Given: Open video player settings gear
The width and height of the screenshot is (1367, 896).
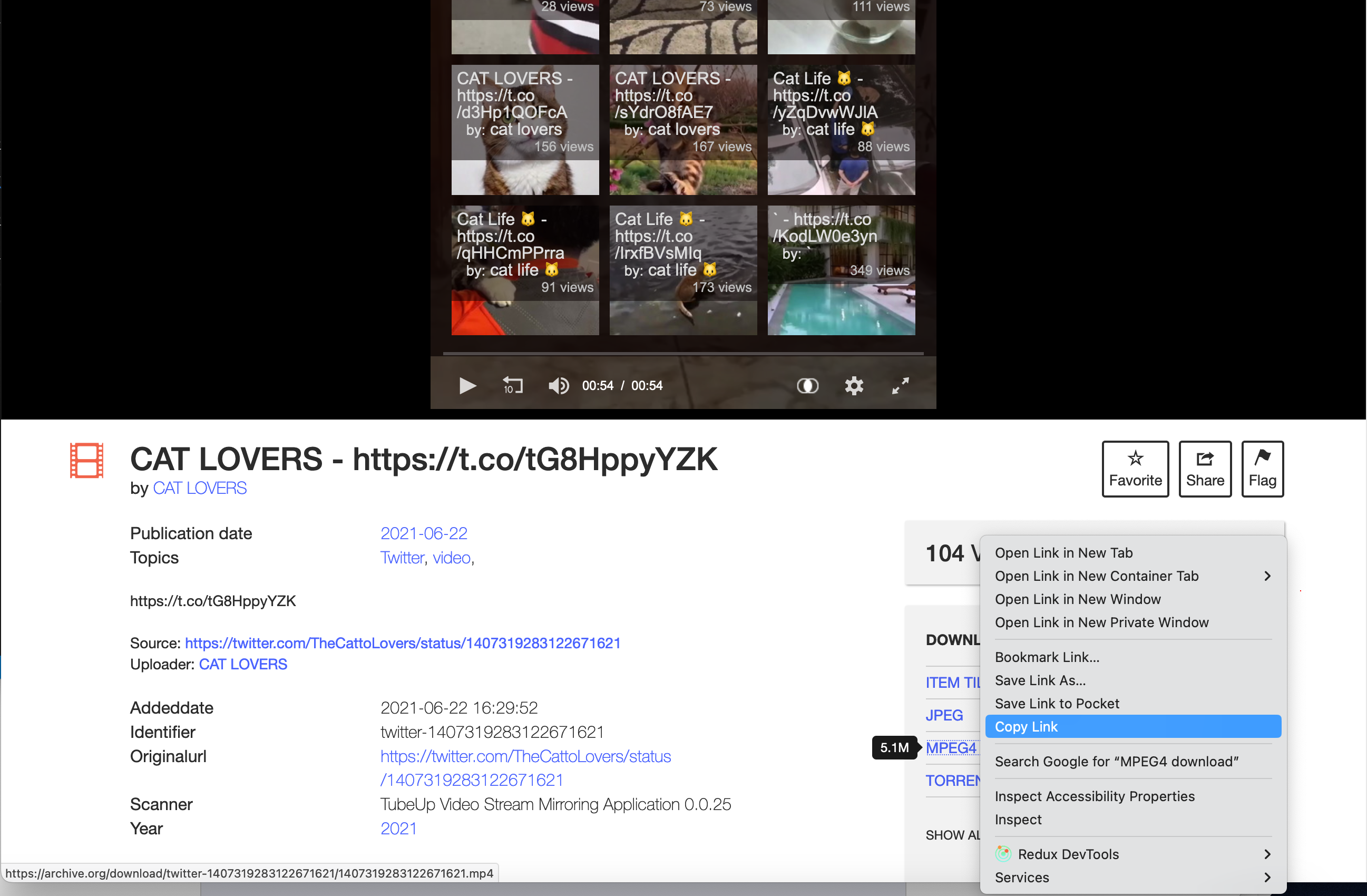Looking at the screenshot, I should click(x=854, y=385).
